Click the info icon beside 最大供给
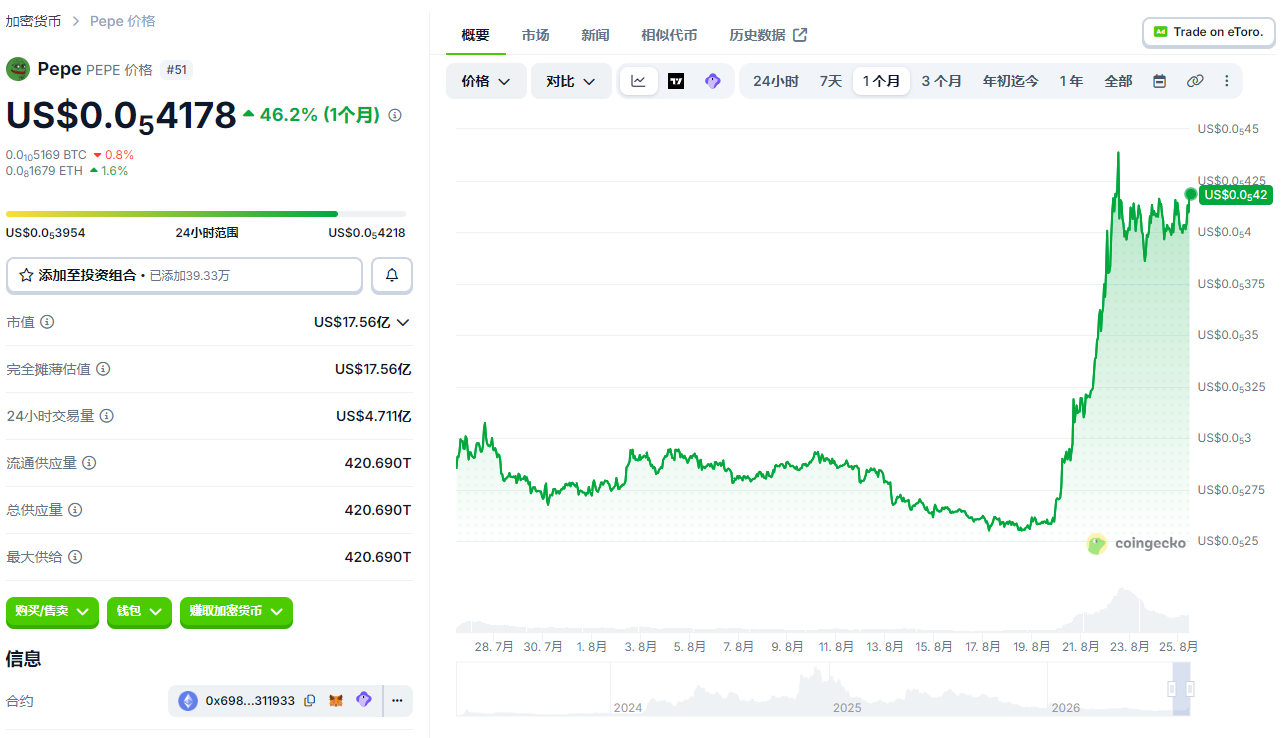 75,557
